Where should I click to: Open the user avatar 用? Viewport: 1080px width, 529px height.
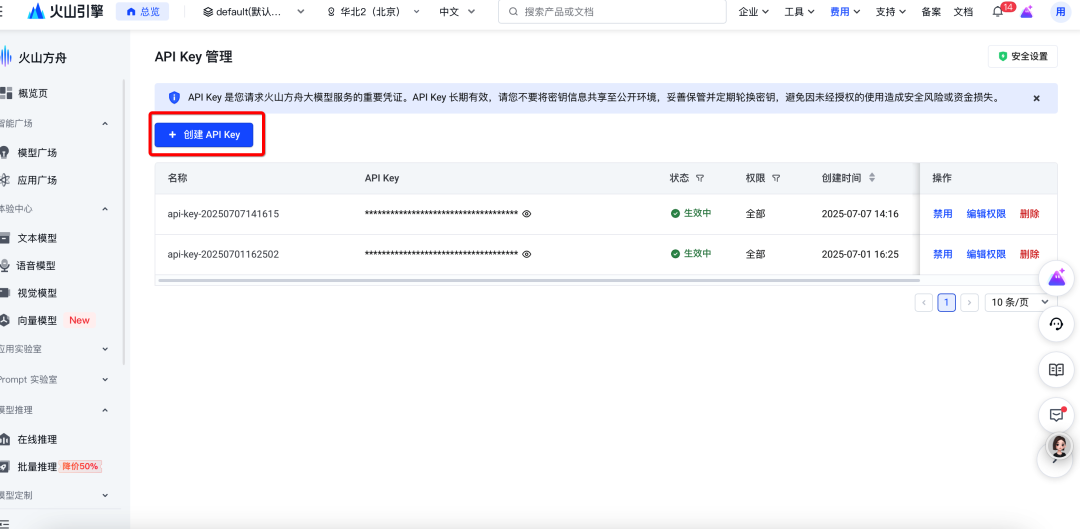click(x=1061, y=12)
